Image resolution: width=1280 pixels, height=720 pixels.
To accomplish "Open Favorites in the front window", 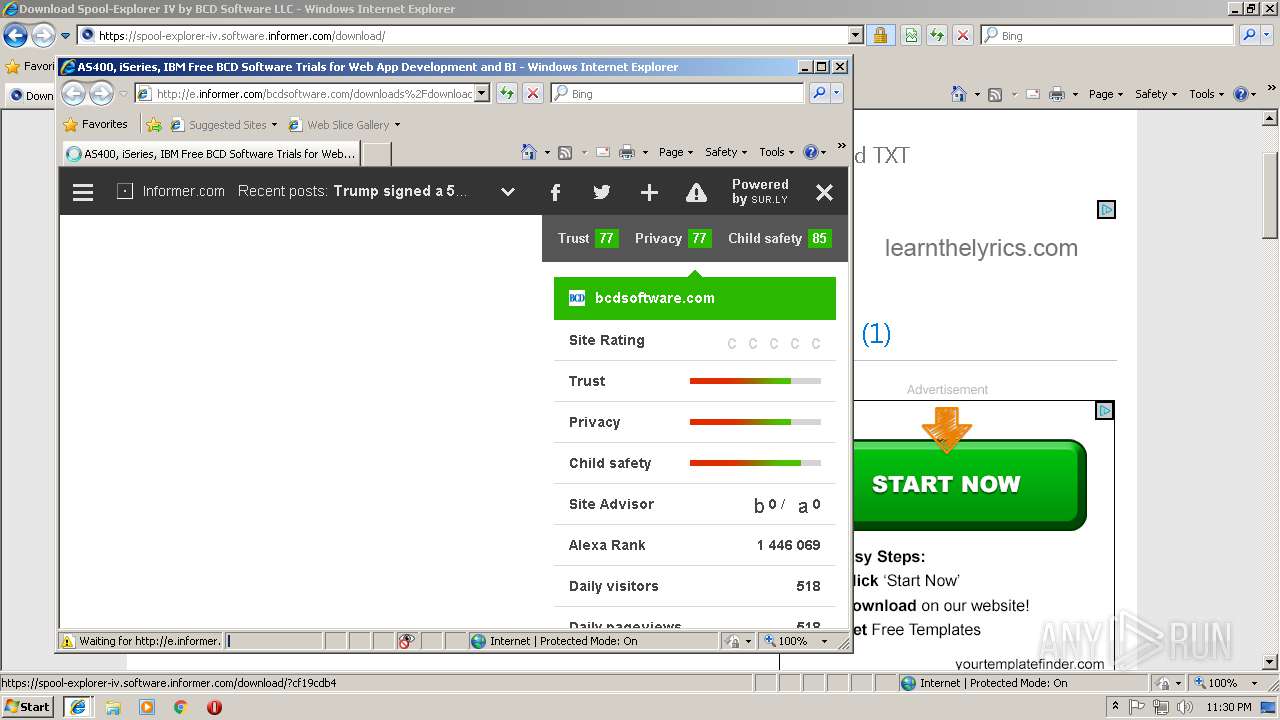I will pos(95,124).
